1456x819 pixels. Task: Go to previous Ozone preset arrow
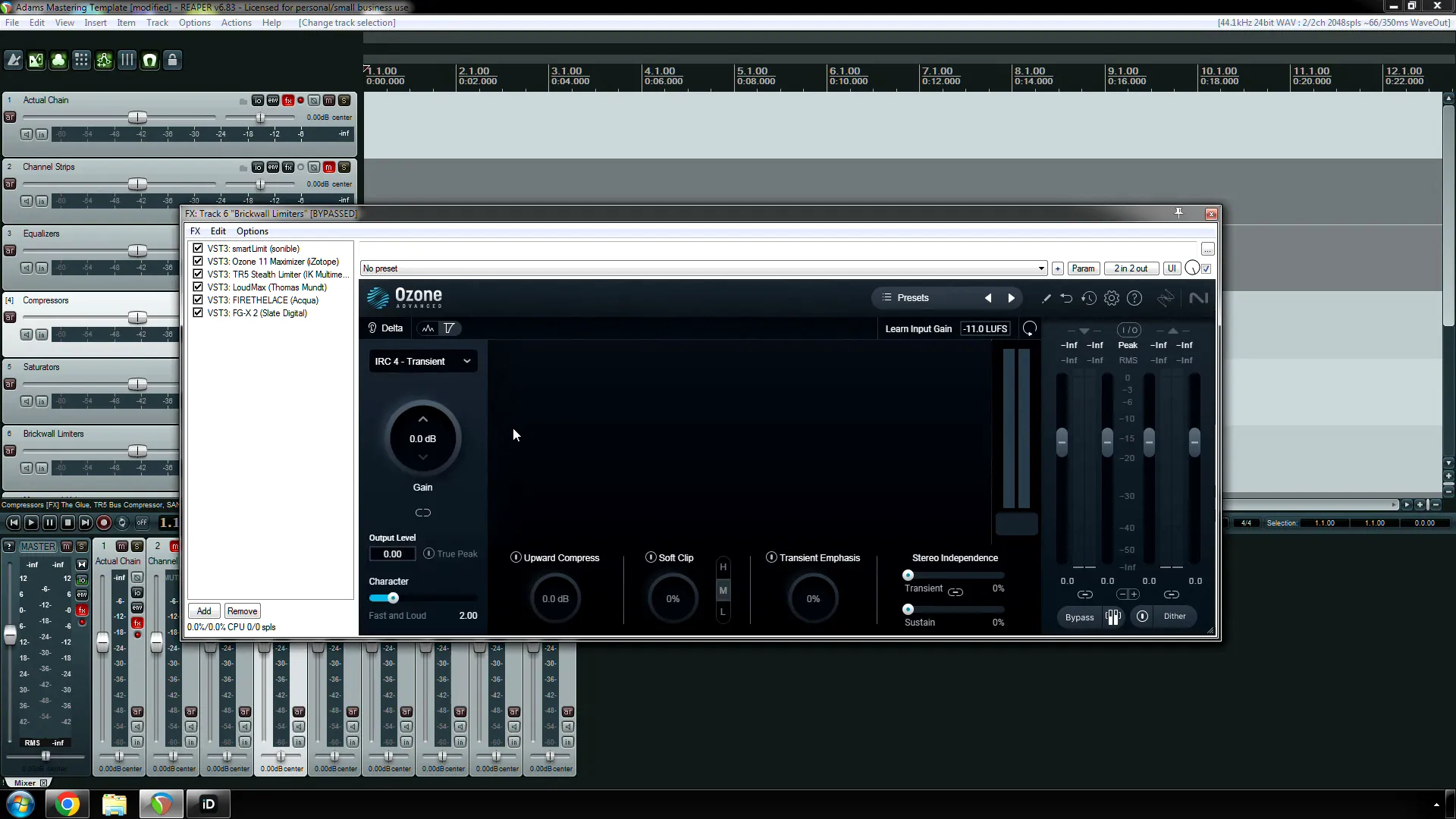[988, 298]
